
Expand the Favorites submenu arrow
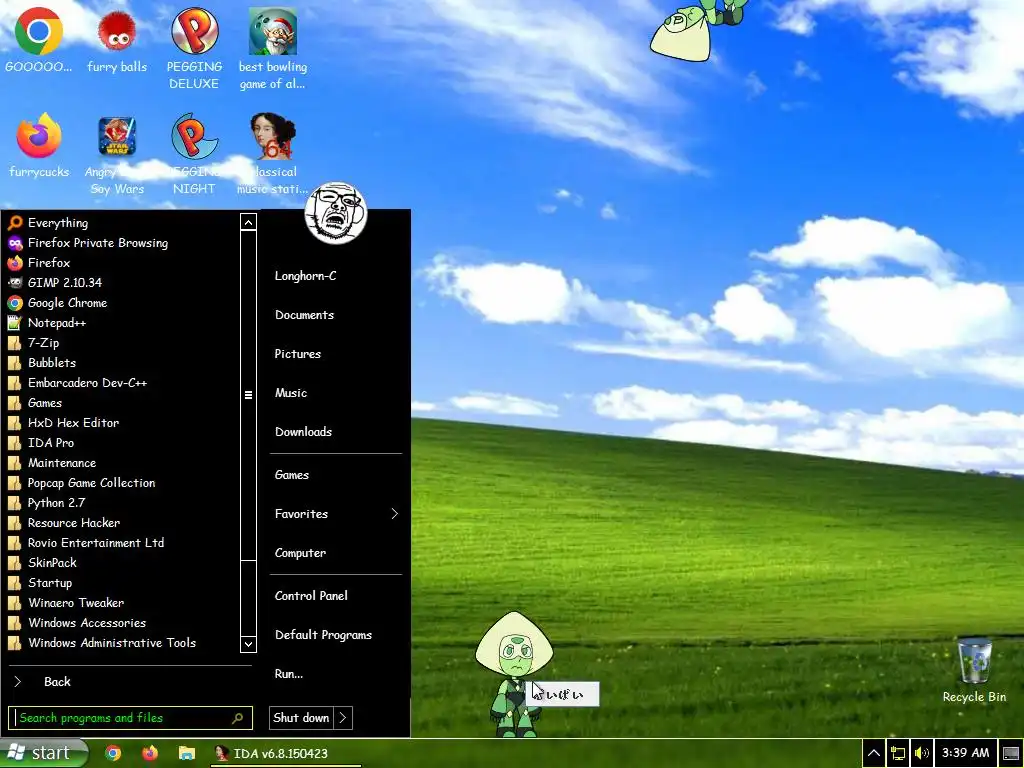(x=394, y=514)
